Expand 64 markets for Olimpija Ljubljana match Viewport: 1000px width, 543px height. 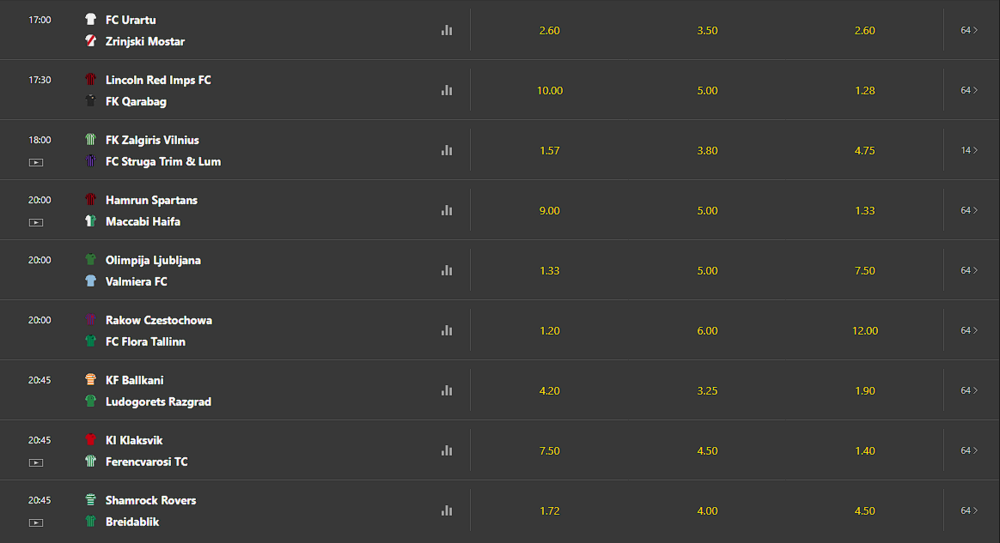pos(968,271)
